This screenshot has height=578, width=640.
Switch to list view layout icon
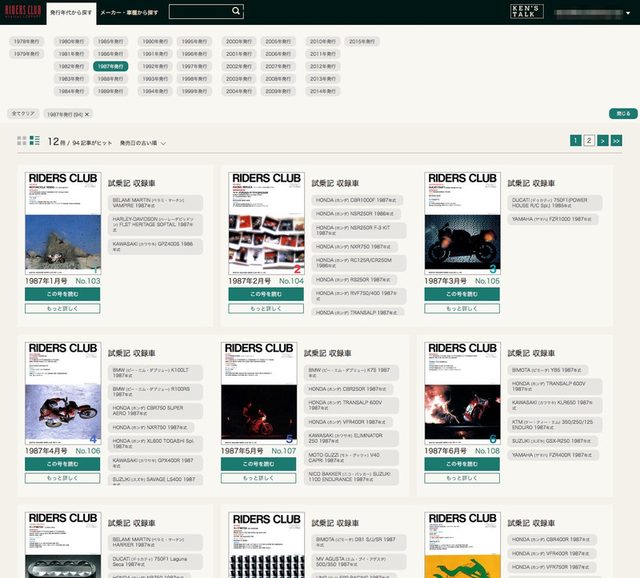35,141
